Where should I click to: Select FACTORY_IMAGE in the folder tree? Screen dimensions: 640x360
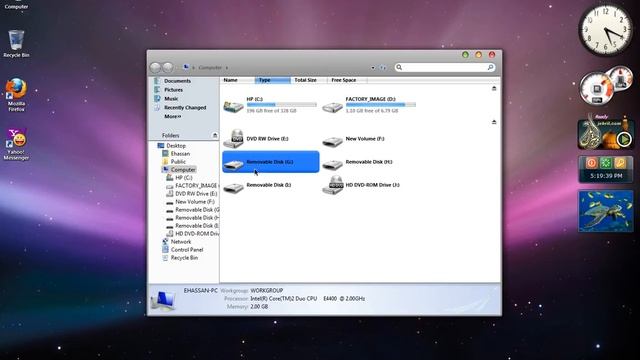[196, 186]
